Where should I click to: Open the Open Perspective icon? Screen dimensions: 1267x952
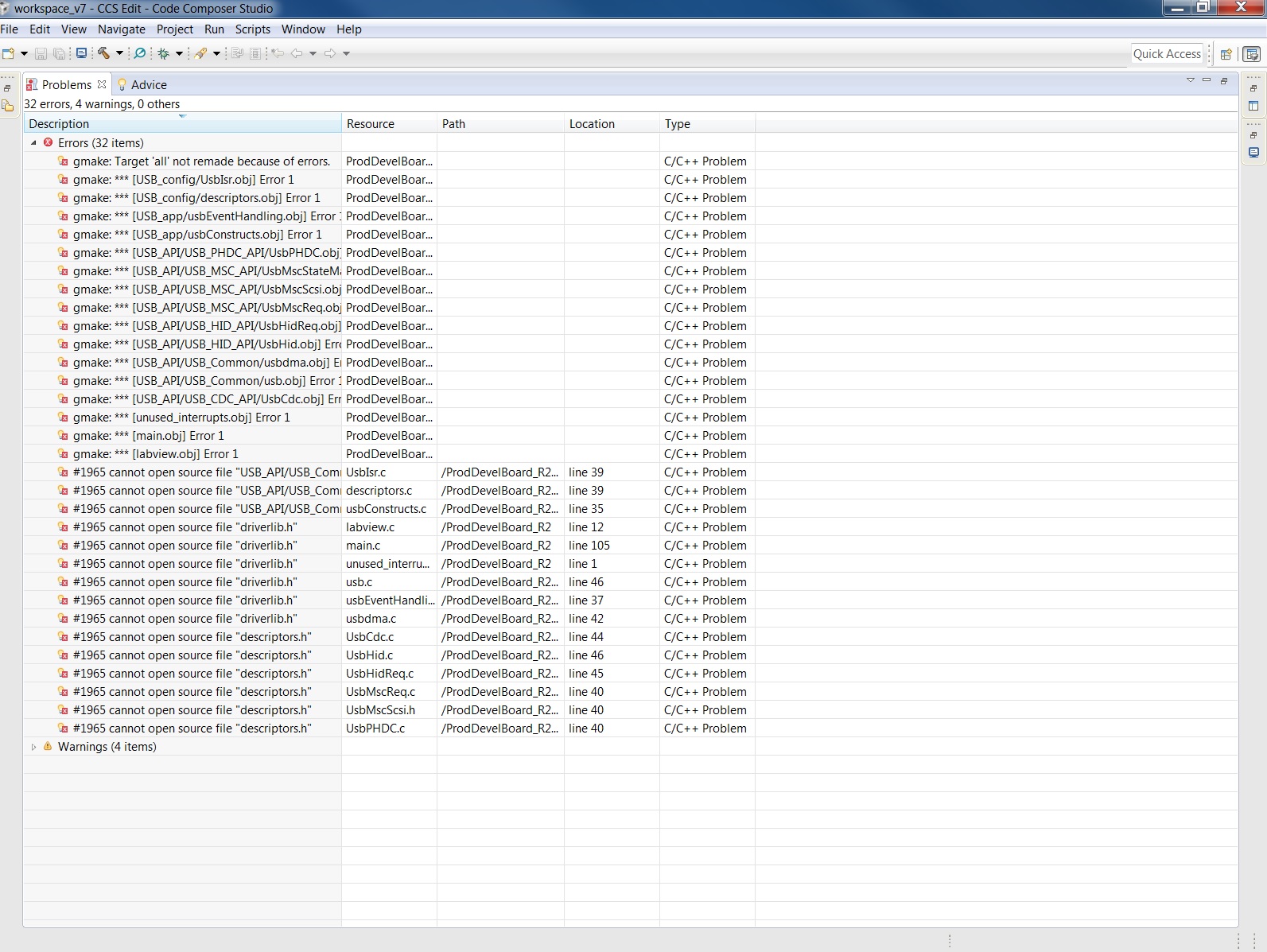1226,54
